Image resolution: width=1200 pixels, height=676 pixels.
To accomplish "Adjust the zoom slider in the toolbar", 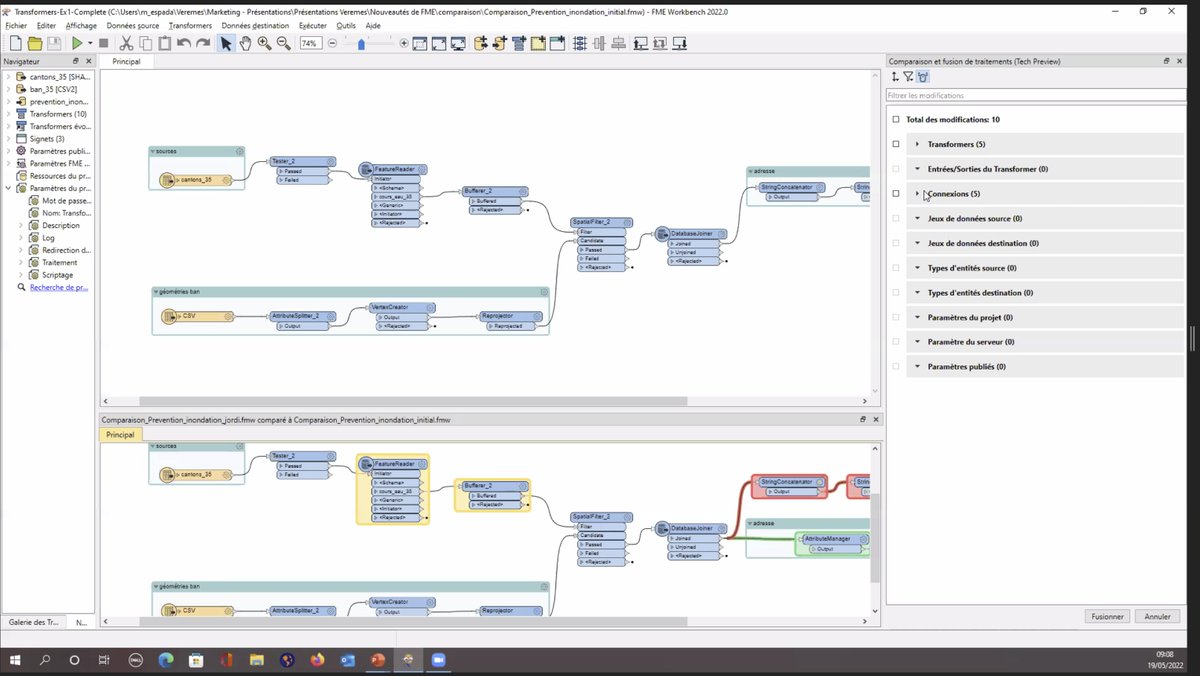I will [362, 43].
